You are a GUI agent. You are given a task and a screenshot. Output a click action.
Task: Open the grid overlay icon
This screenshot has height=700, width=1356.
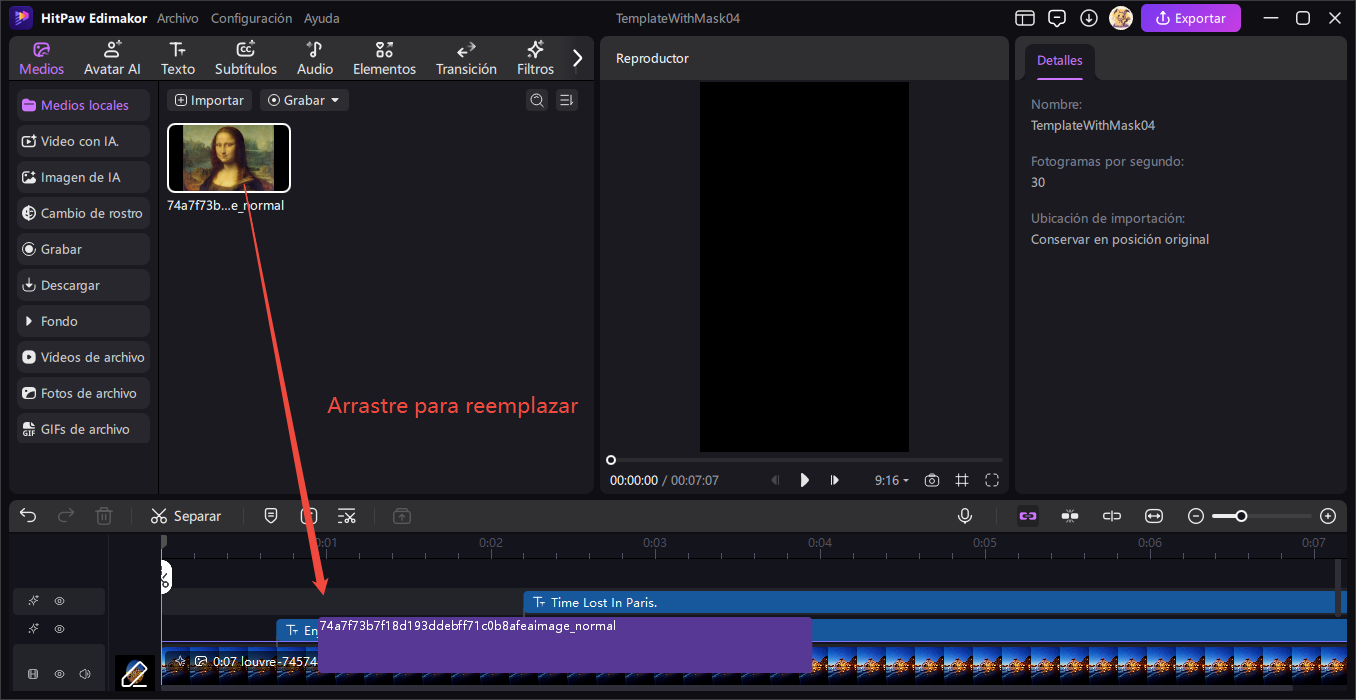961,480
